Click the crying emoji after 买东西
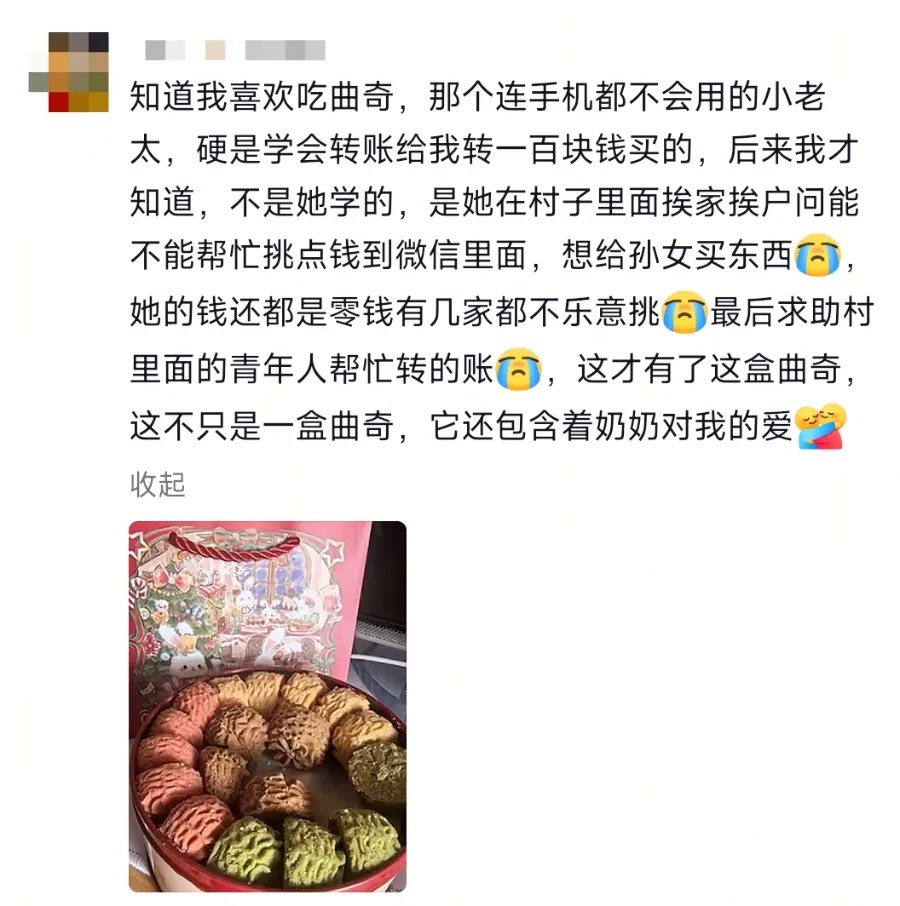This screenshot has width=900, height=906. pyautogui.click(x=817, y=255)
